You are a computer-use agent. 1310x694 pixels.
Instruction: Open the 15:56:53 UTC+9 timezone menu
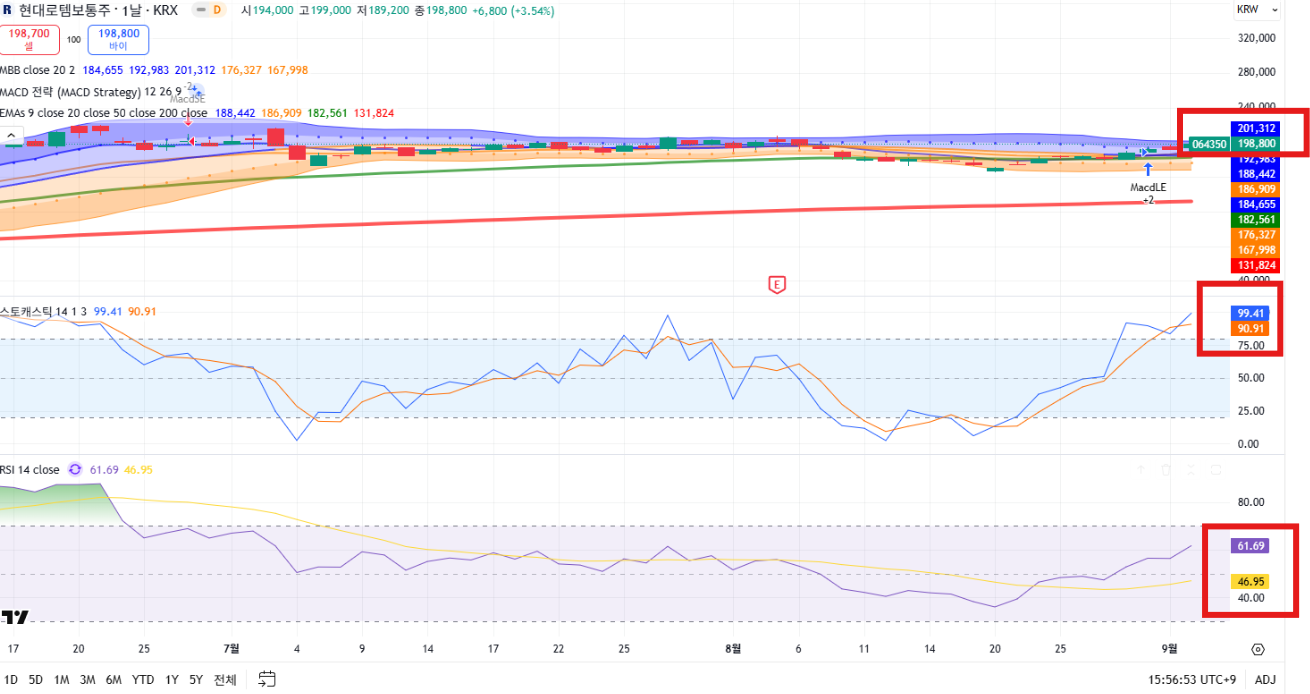(1193, 679)
